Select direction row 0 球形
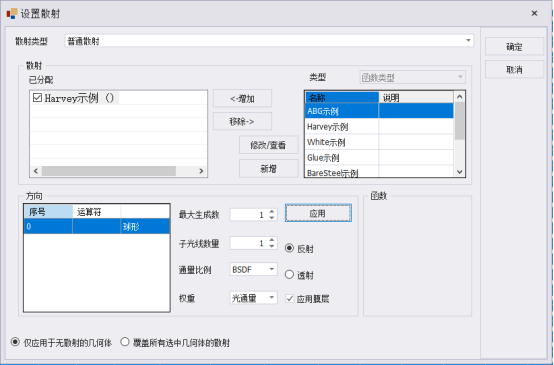The height and width of the screenshot is (365, 554). [96, 226]
